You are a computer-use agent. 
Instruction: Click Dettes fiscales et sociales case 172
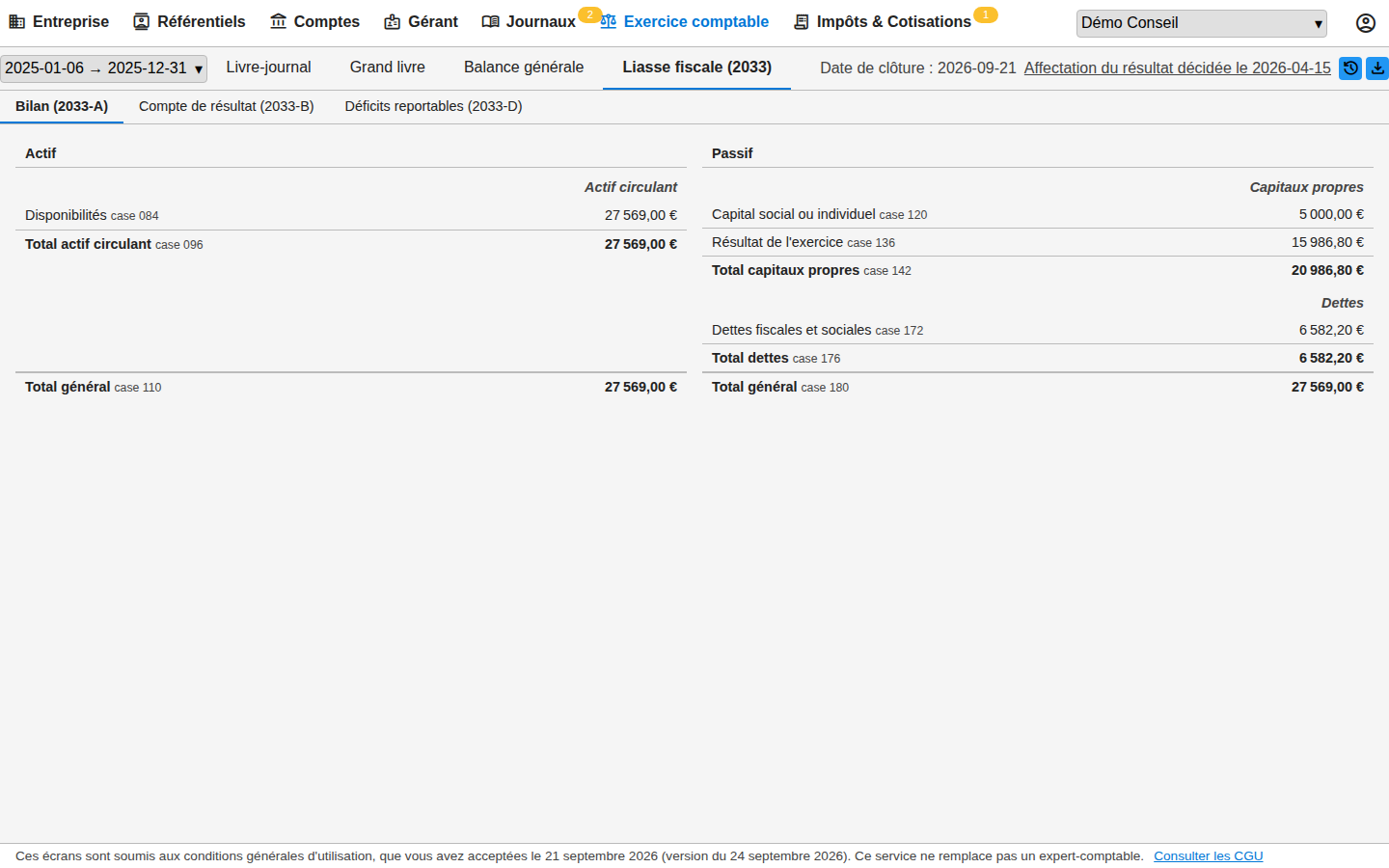point(817,330)
